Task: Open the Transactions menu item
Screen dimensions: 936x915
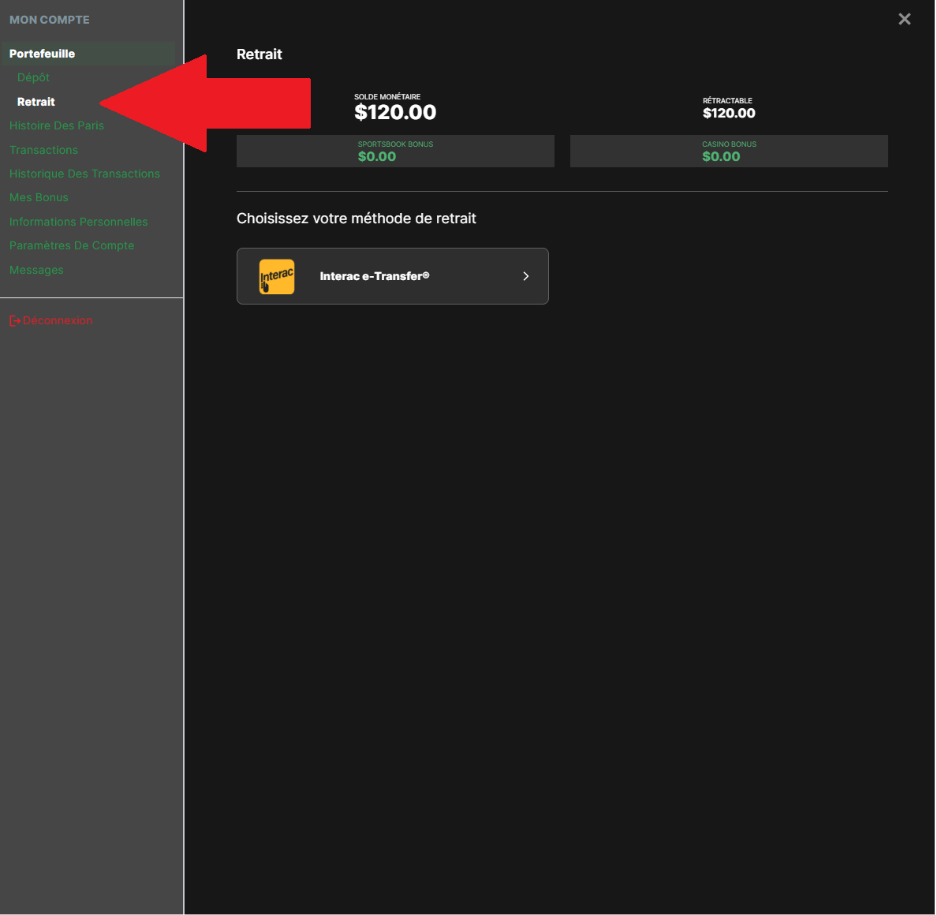Action: (x=43, y=150)
